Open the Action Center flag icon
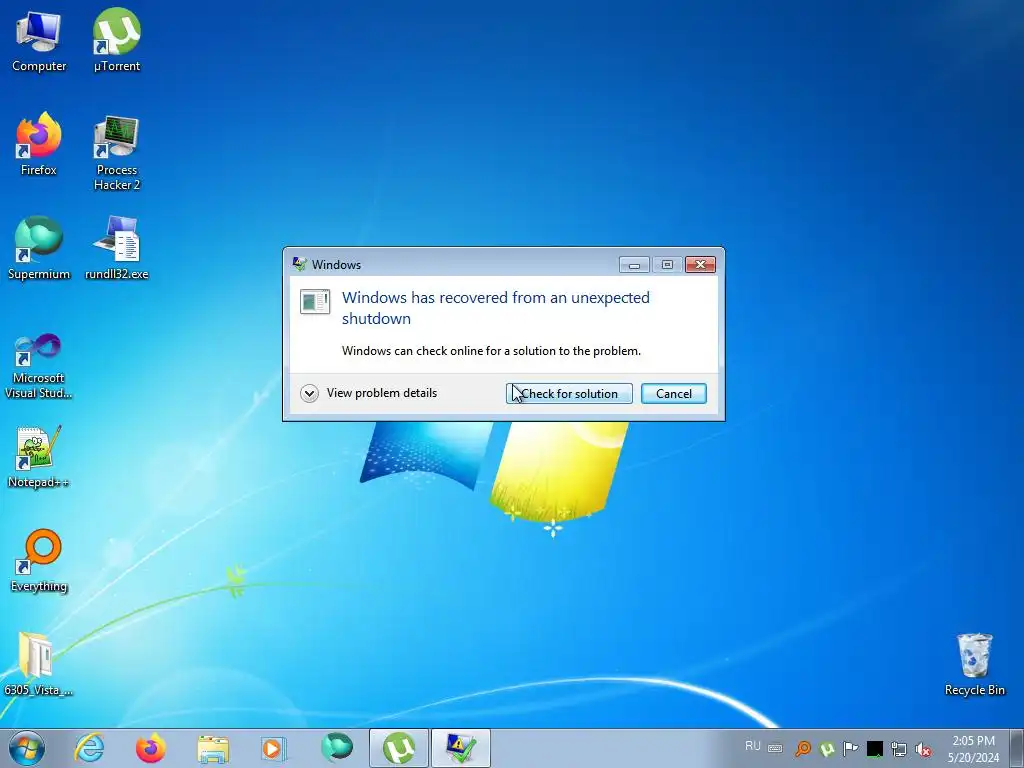Viewport: 1024px width, 768px height. tap(850, 748)
